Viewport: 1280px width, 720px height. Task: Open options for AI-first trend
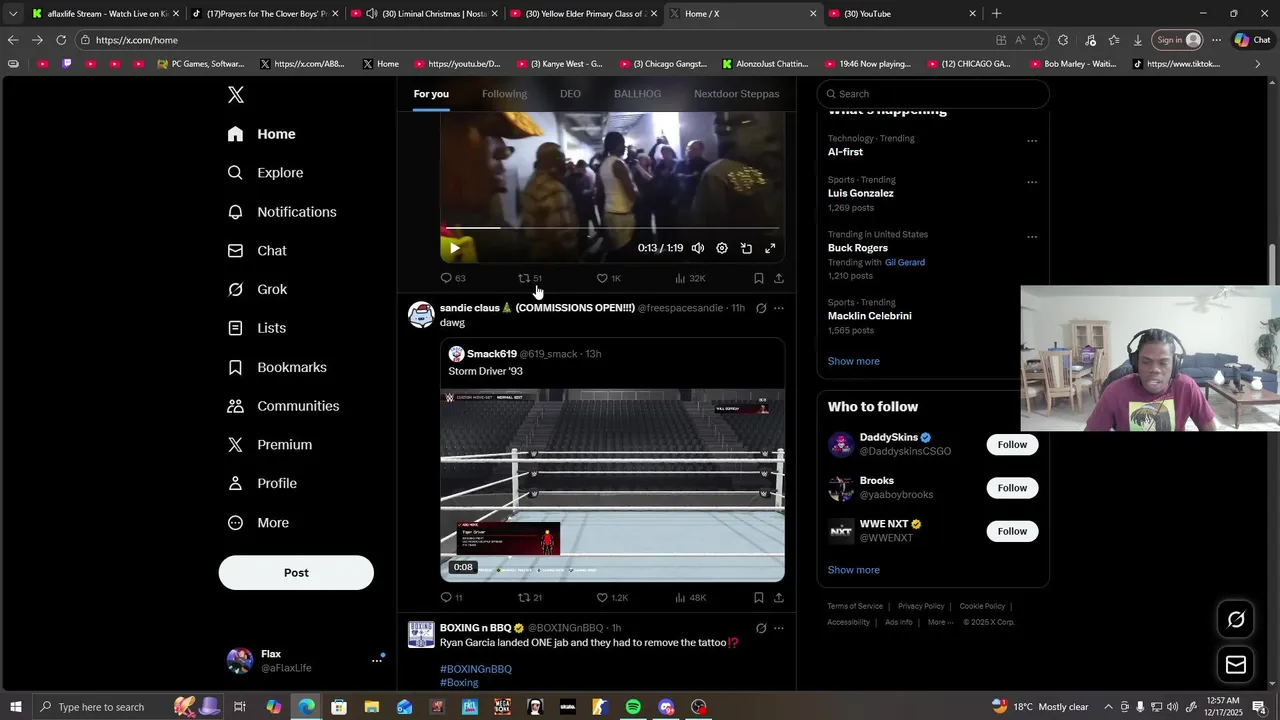pos(1032,141)
